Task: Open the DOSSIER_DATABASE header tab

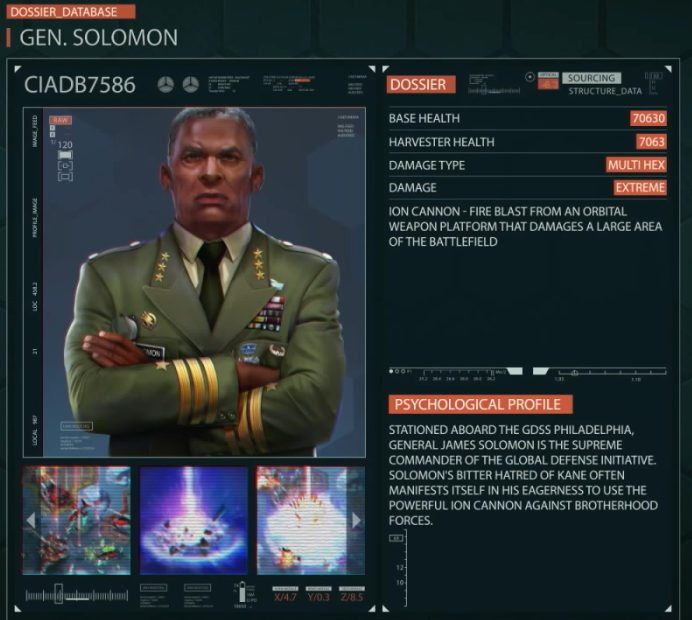Action: coord(71,12)
